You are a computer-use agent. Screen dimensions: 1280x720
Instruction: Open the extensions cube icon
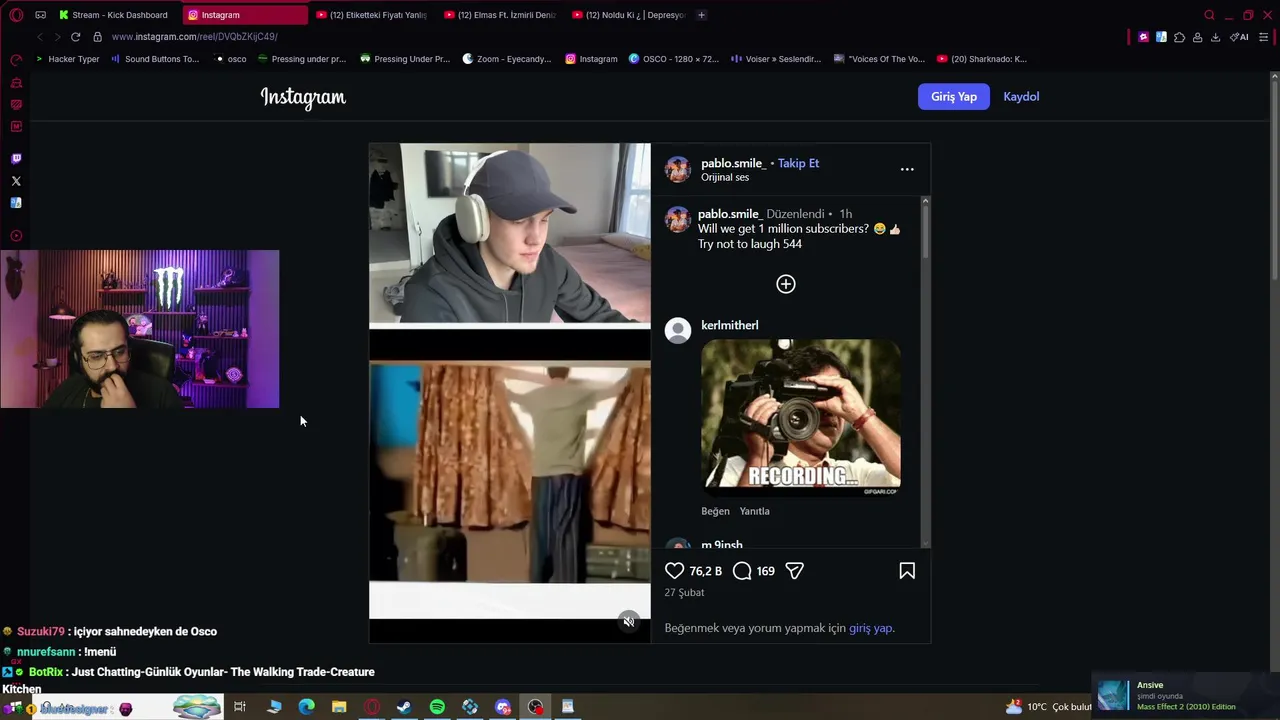pos(1179,37)
